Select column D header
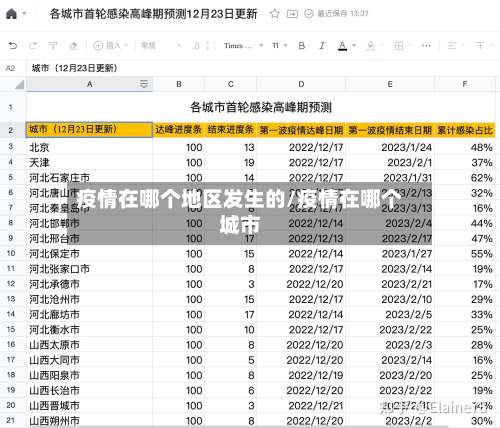Viewport: 500px width, 428px height. (301, 84)
